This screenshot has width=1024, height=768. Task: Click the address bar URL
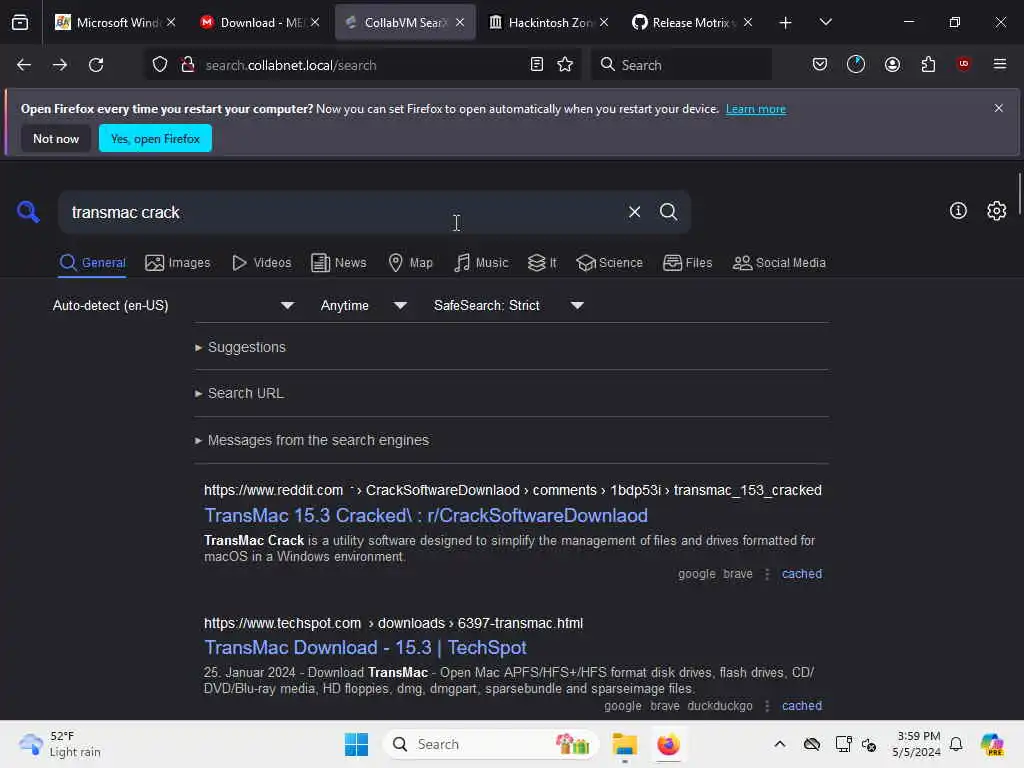(291, 65)
